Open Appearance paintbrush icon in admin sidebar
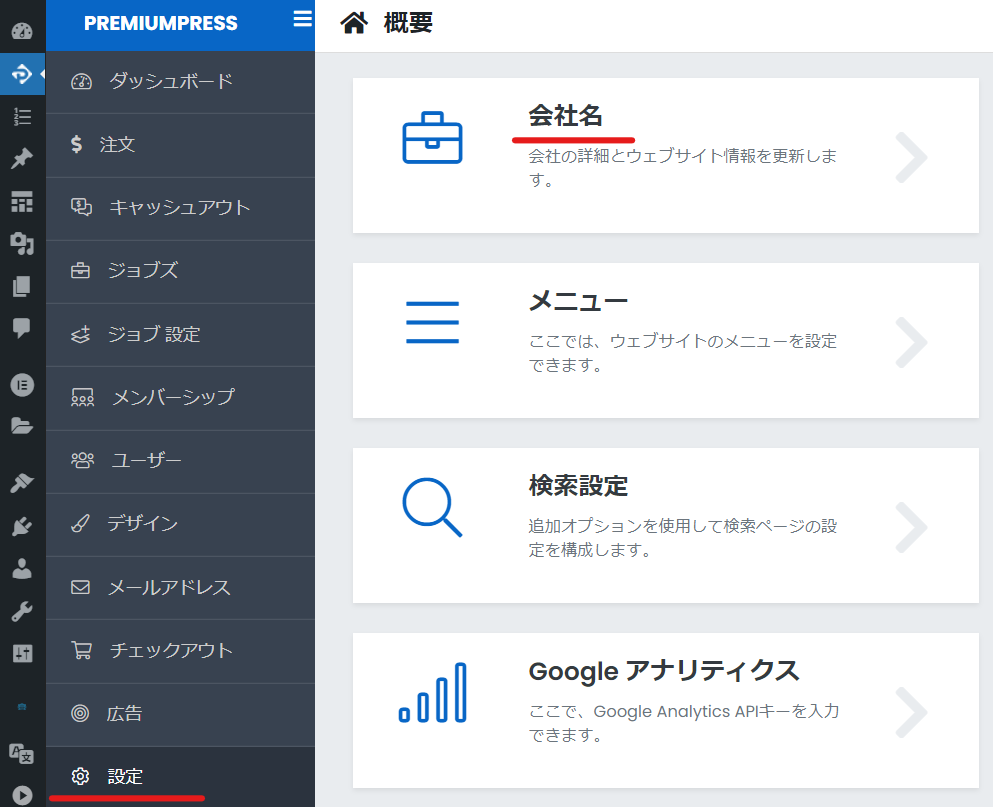Viewport: 993px width, 807px height. (22, 483)
